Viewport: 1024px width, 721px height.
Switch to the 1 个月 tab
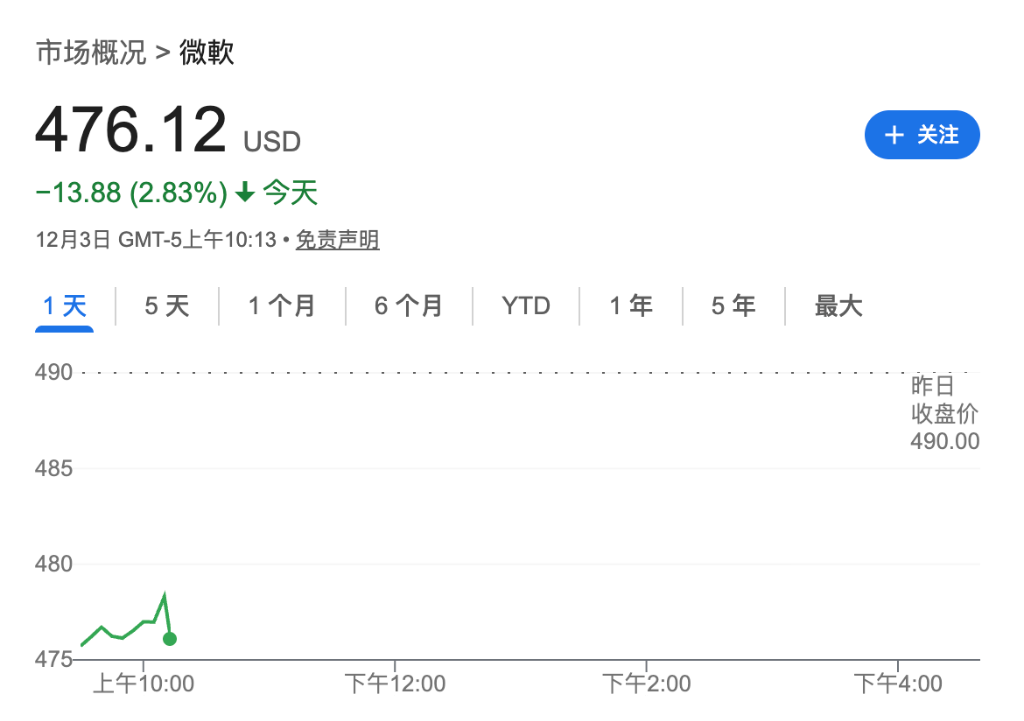(281, 306)
